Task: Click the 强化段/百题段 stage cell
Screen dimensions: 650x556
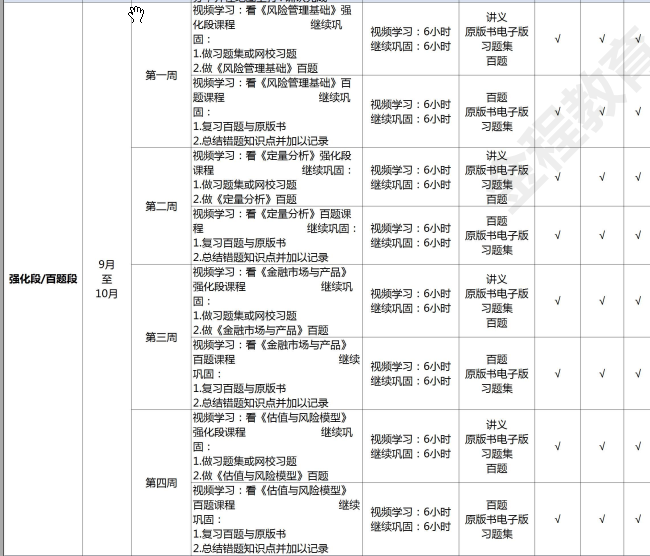Action: click(43, 279)
